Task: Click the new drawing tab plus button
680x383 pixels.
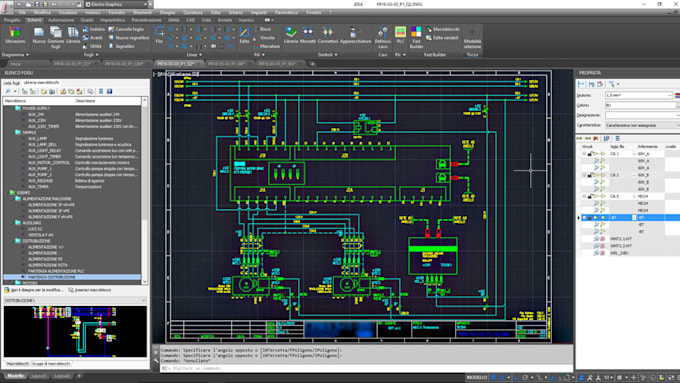Action: tap(312, 64)
